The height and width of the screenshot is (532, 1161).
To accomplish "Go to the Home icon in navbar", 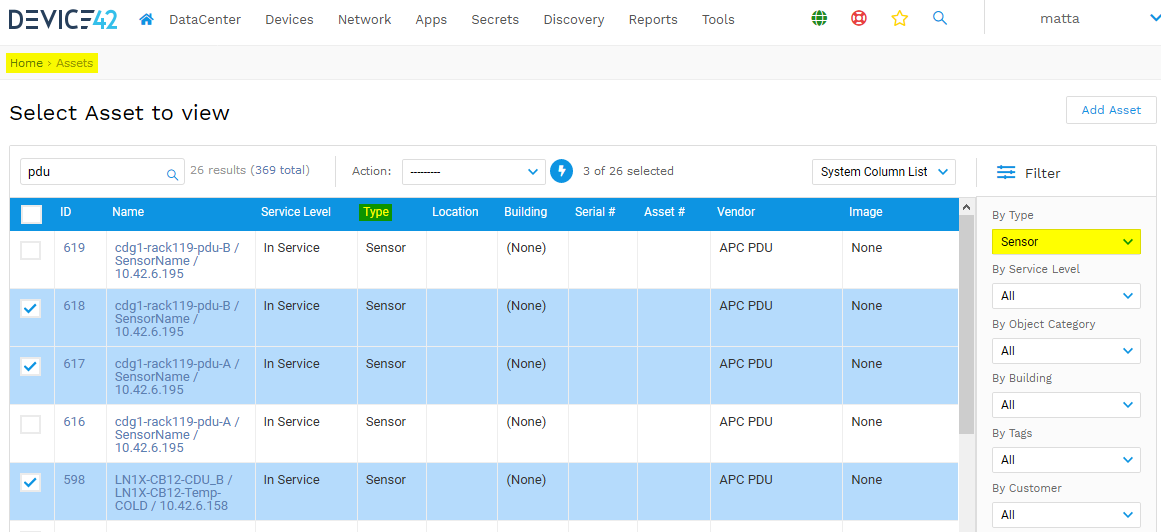I will pos(147,20).
